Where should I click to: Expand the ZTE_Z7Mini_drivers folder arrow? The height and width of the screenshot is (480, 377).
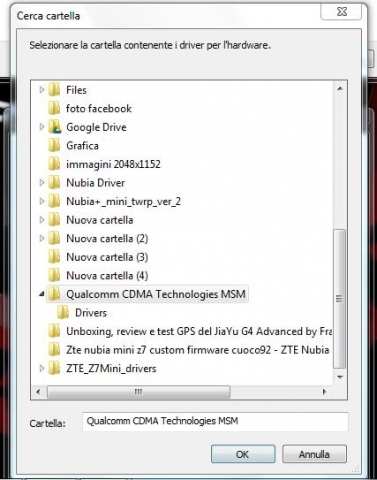tap(42, 368)
